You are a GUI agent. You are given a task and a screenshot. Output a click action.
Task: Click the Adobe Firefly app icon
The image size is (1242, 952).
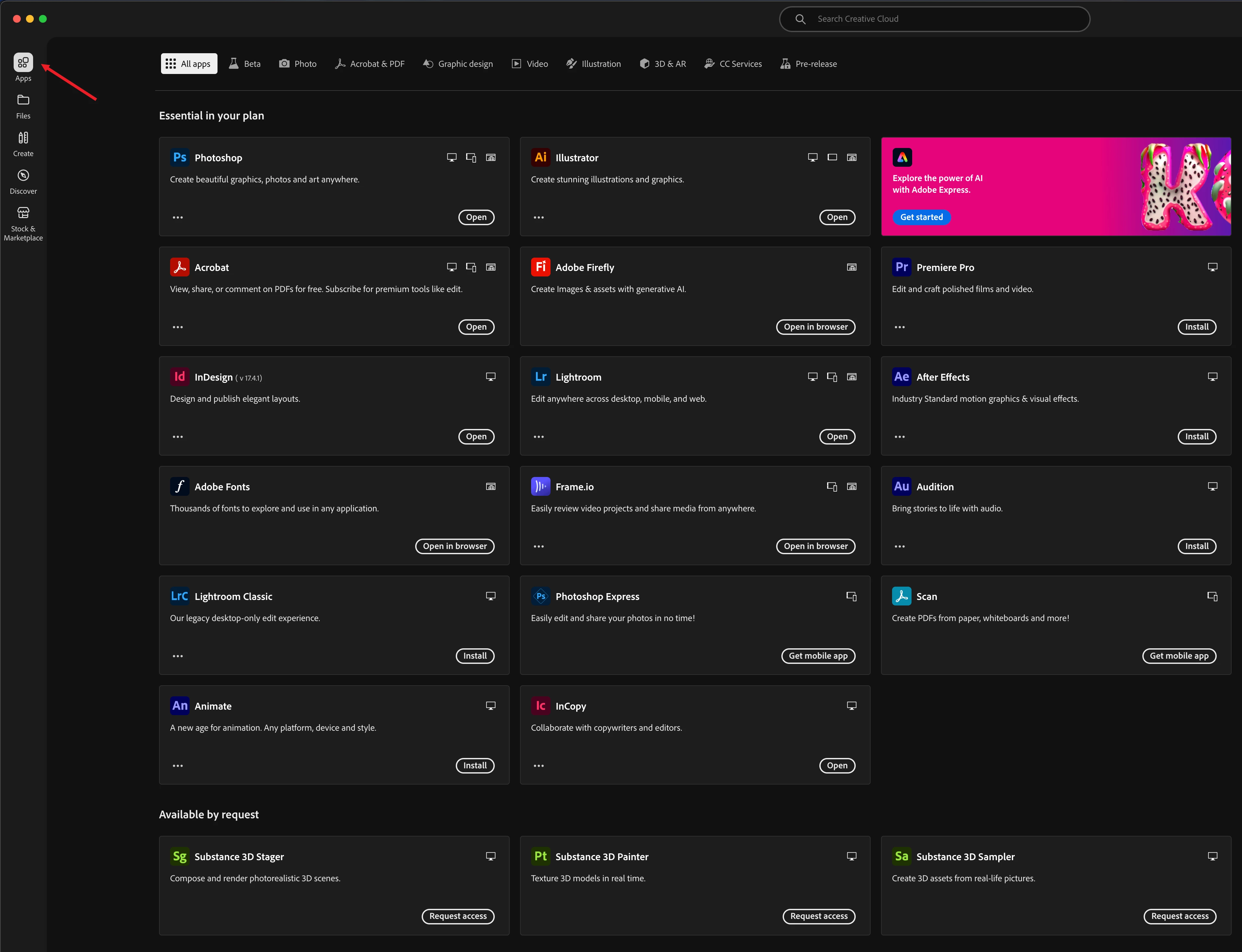(540, 267)
